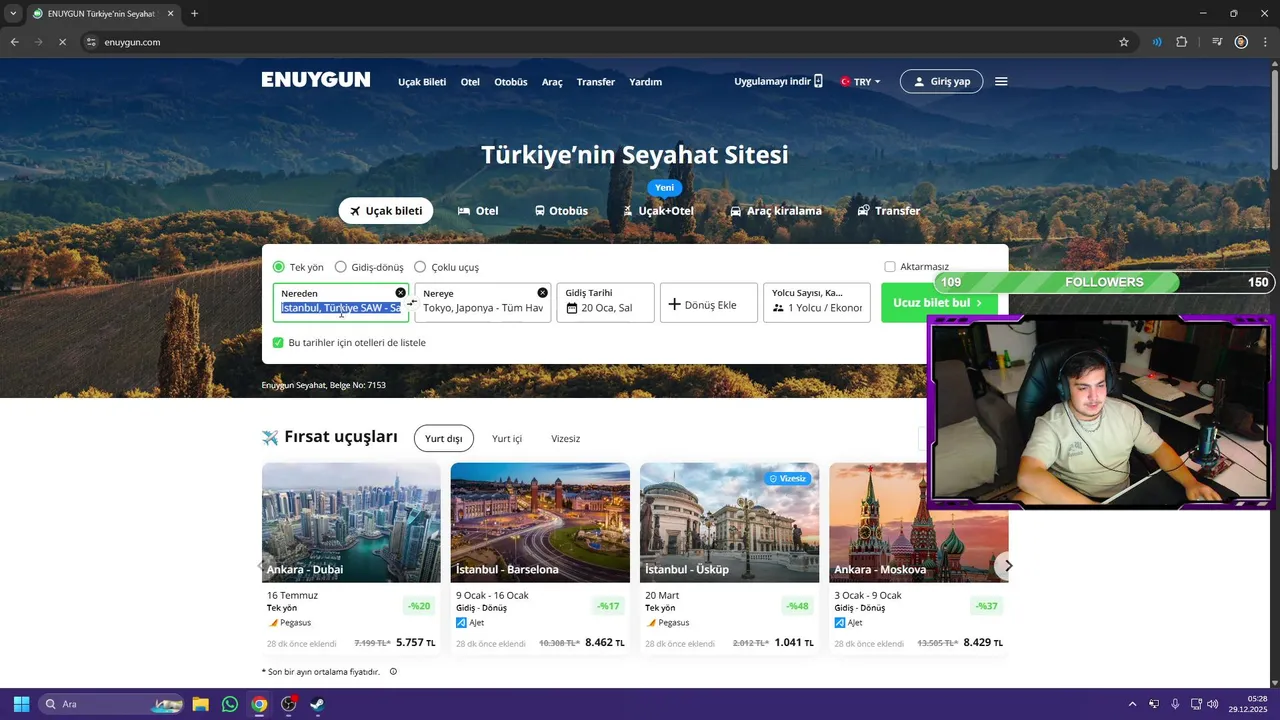Open Araç in top navigation
The image size is (1280, 720).
coord(552,82)
